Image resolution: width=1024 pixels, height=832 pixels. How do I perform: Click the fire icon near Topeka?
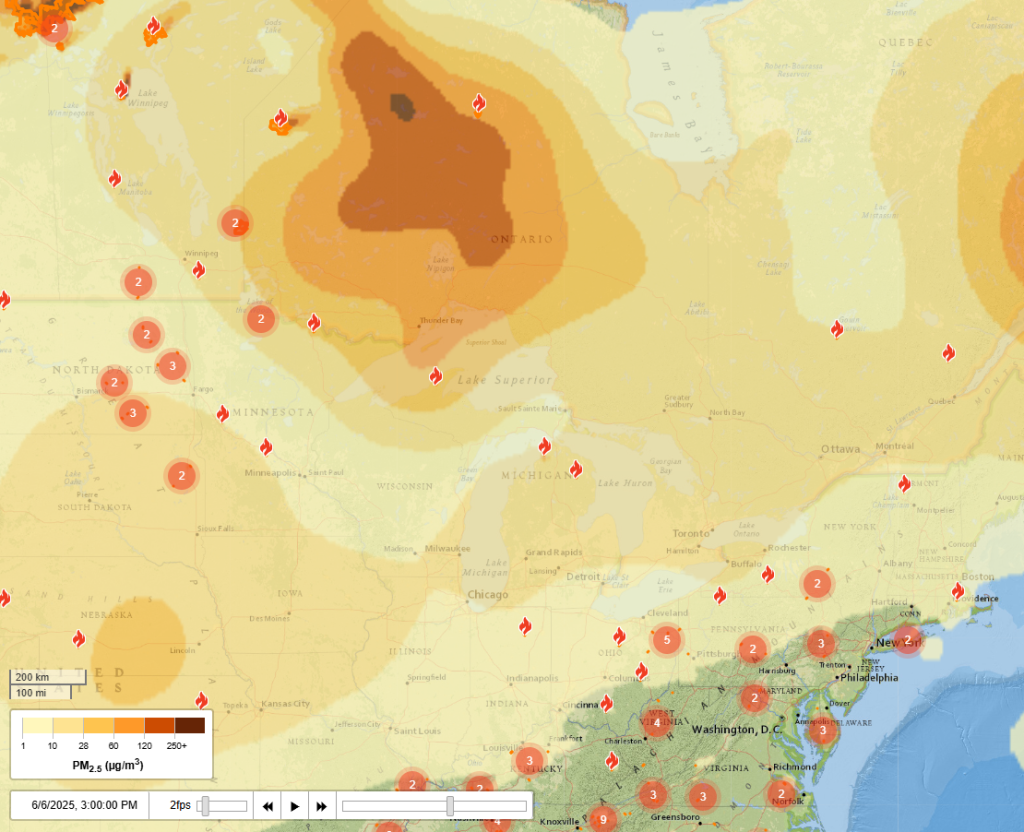pyautogui.click(x=201, y=700)
